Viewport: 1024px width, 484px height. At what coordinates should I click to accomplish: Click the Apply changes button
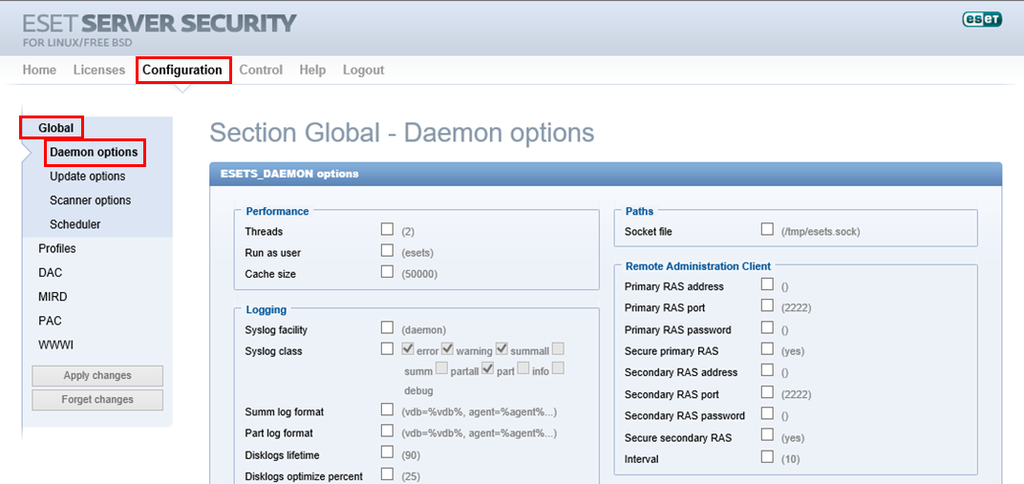click(x=97, y=376)
